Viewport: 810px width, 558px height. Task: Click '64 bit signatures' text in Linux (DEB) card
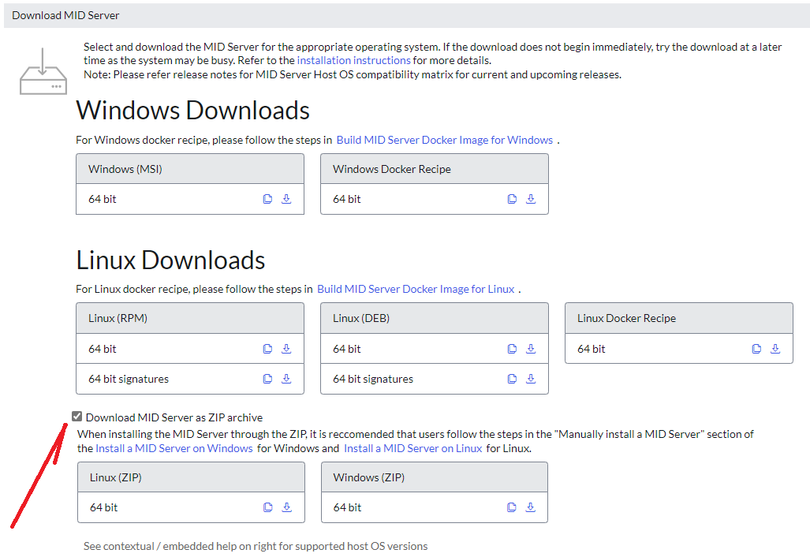point(373,379)
